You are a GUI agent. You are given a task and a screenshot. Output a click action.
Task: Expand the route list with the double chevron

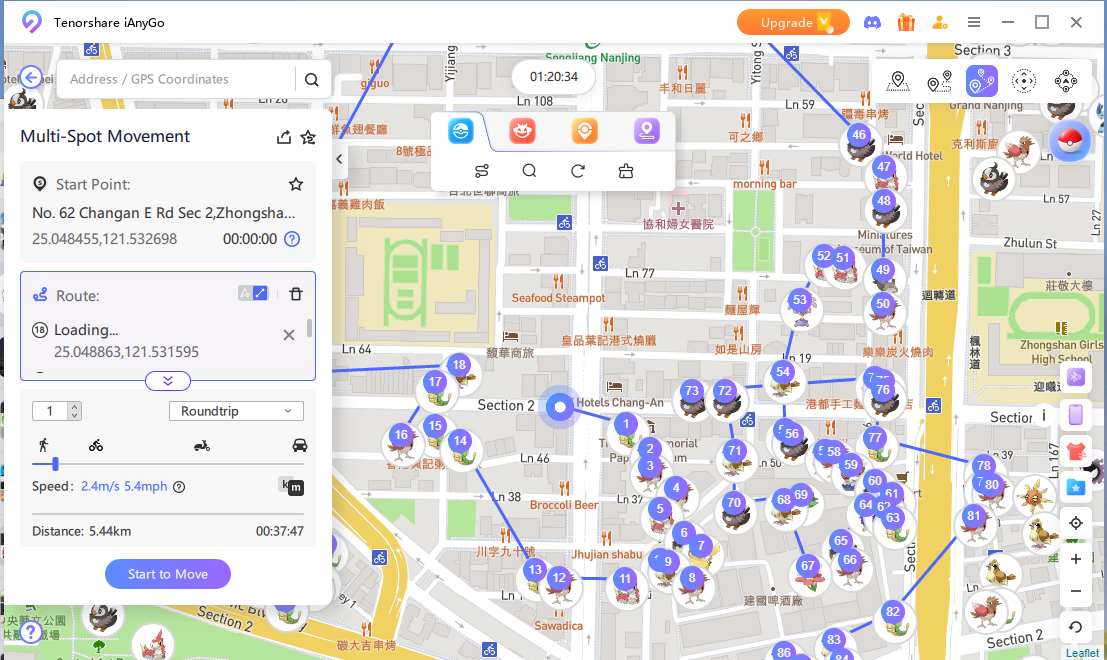point(168,381)
